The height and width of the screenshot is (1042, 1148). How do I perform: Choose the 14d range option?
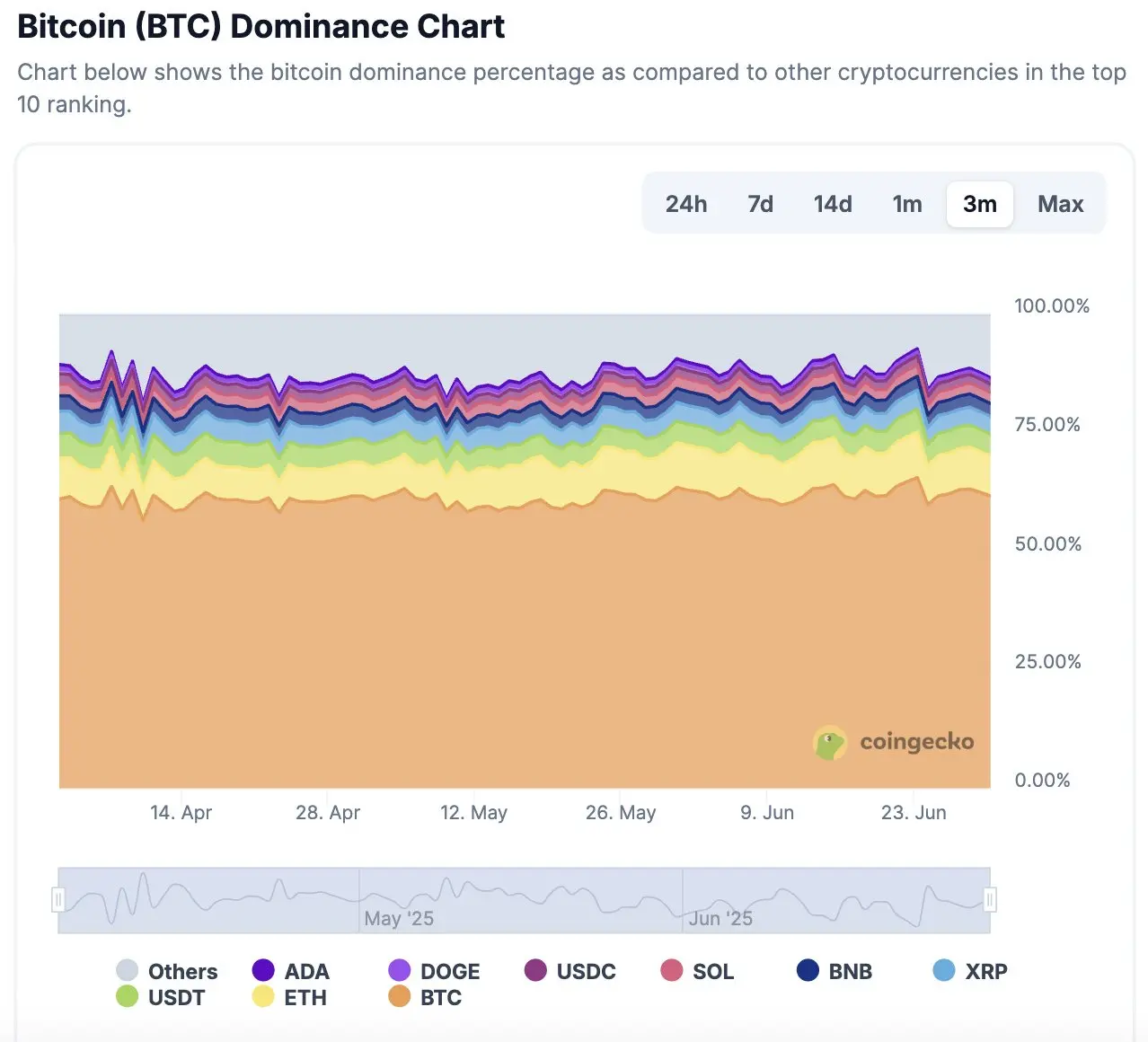[833, 204]
